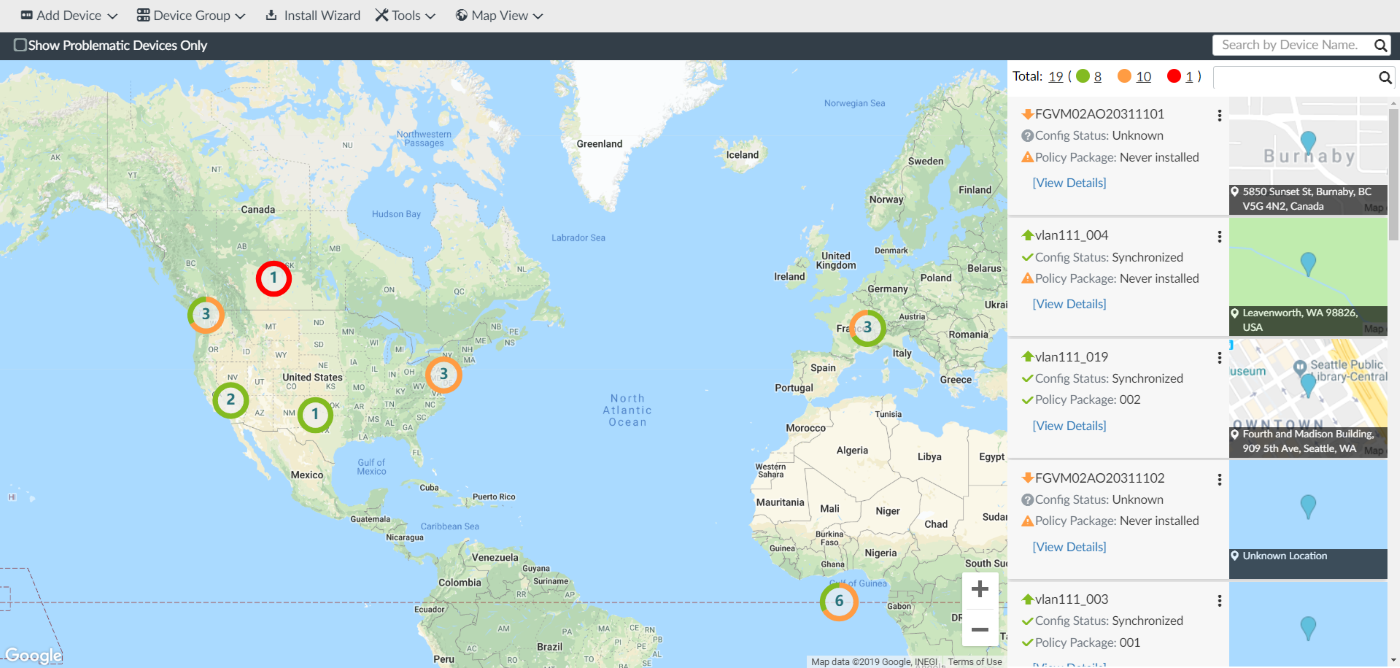Open more options for FGVM02AO20311101
This screenshot has width=1400, height=668.
click(x=1219, y=115)
